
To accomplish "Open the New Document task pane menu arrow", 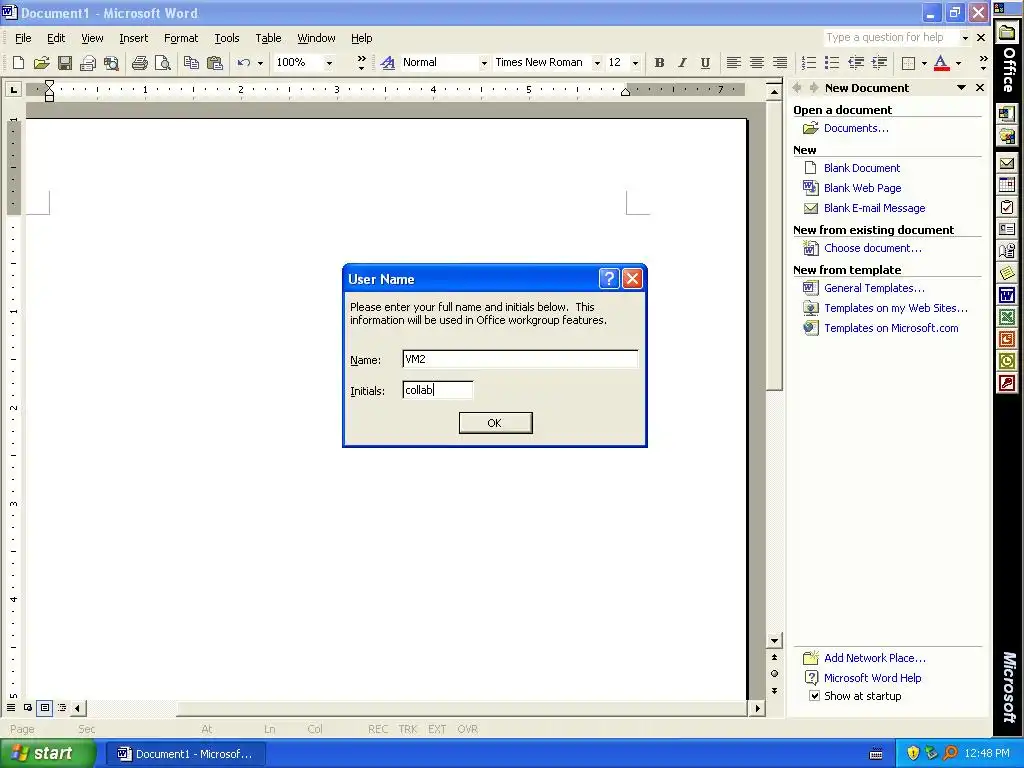I will tap(961, 88).
